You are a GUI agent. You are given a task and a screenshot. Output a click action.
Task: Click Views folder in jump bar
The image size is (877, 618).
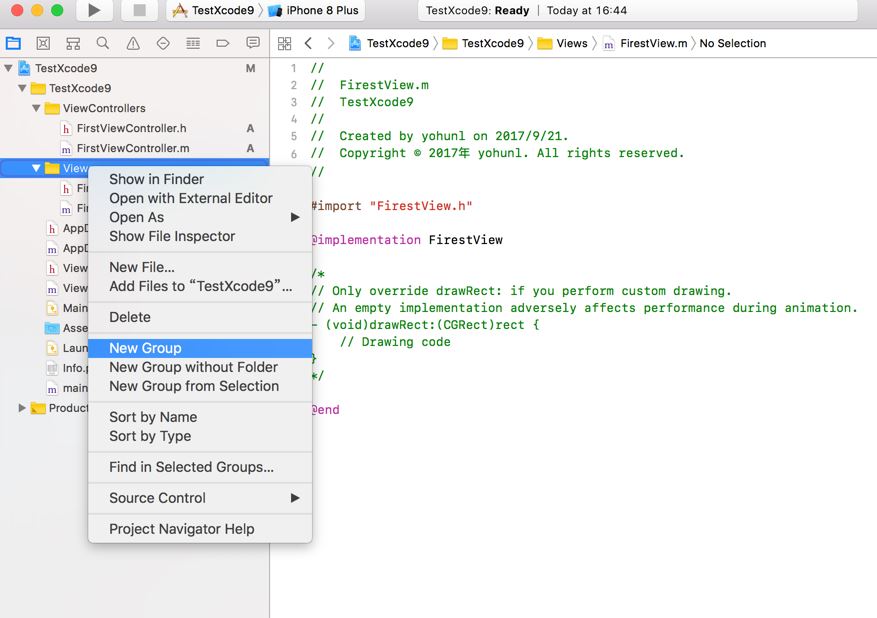563,43
